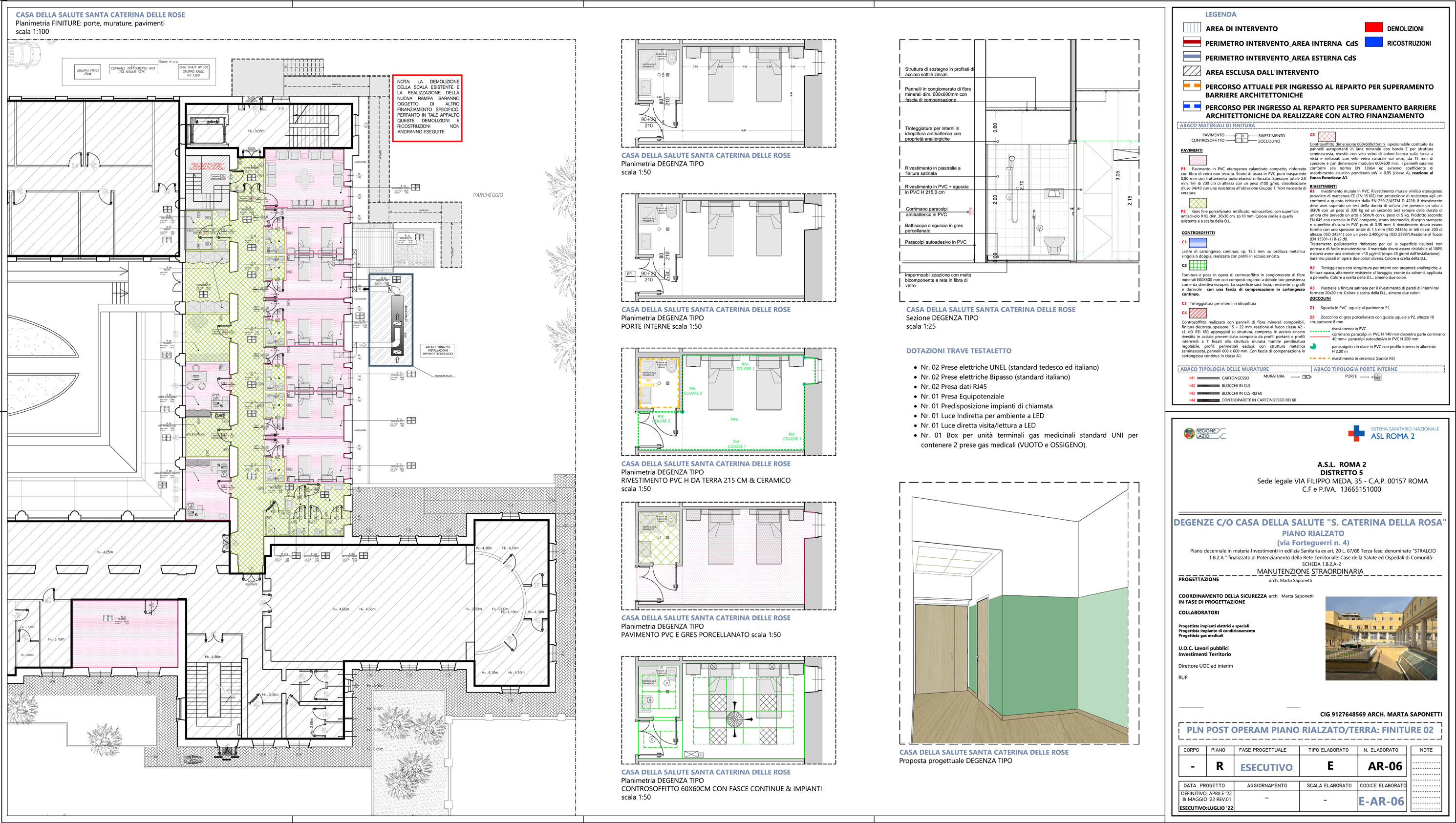Select the green grid C2 controsoffitto swatch
The width and height of the screenshot is (1456, 823).
pyautogui.click(x=1198, y=265)
